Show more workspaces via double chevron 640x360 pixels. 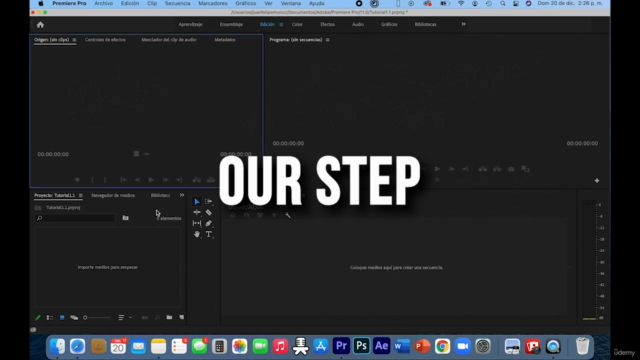[463, 24]
